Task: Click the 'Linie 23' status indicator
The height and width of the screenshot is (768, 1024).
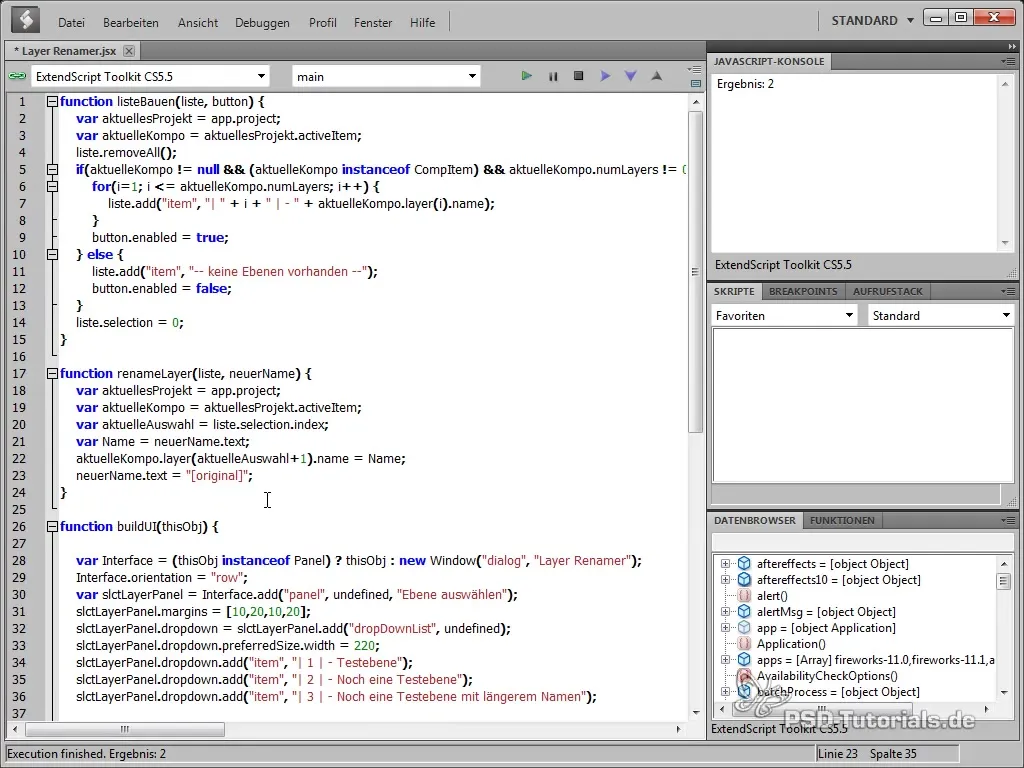Action: coord(838,754)
